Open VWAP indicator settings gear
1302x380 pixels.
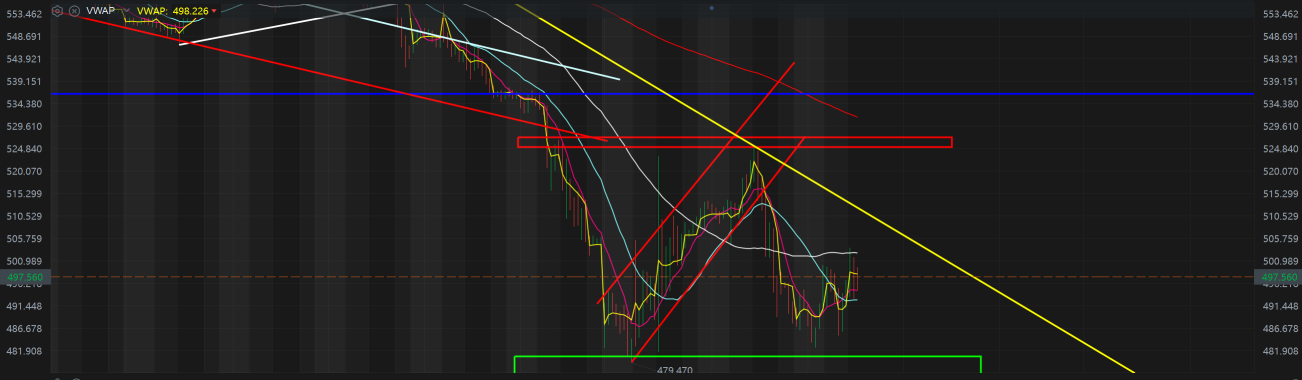pyautogui.click(x=57, y=11)
